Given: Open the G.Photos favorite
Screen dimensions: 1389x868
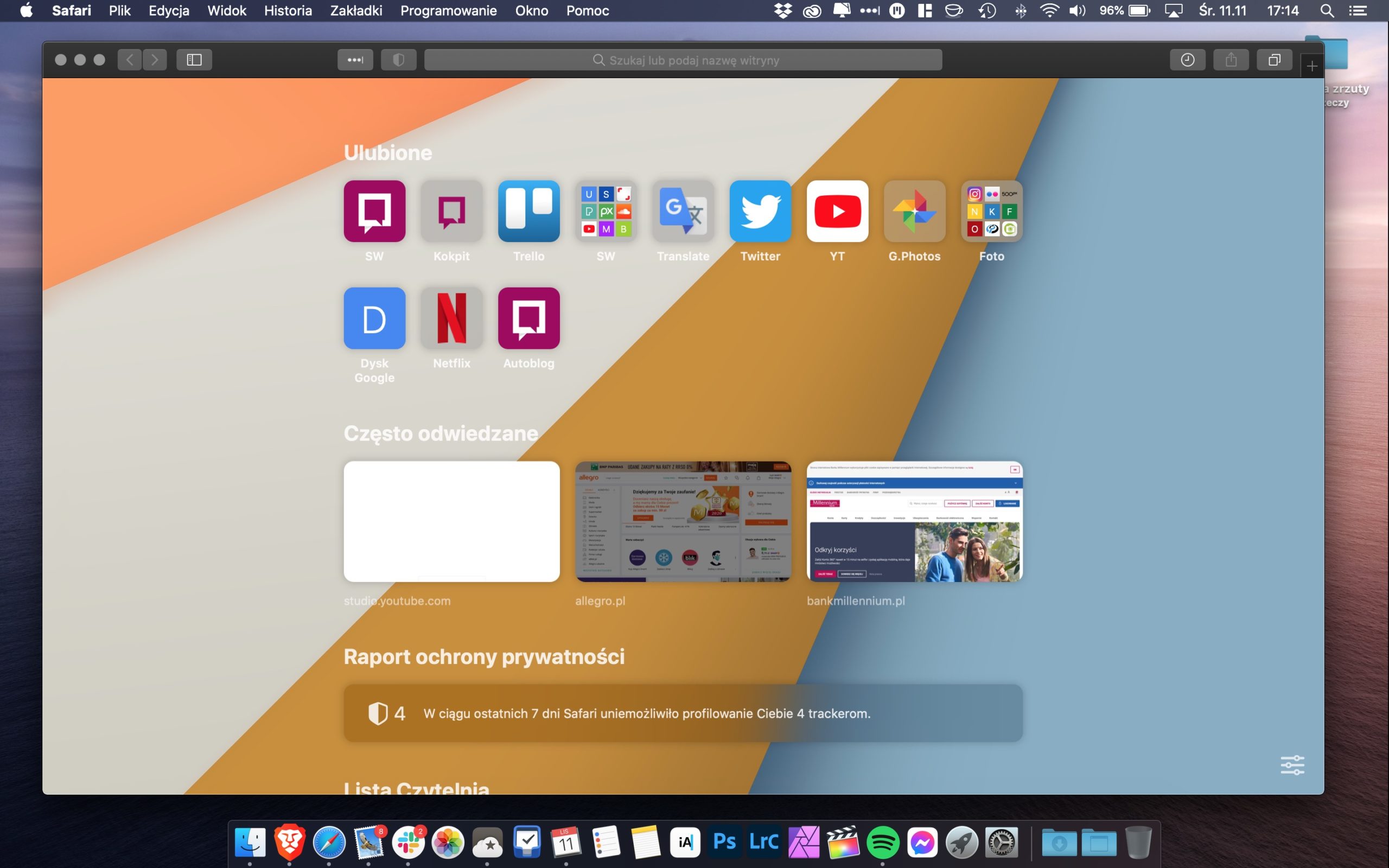Looking at the screenshot, I should [x=914, y=210].
